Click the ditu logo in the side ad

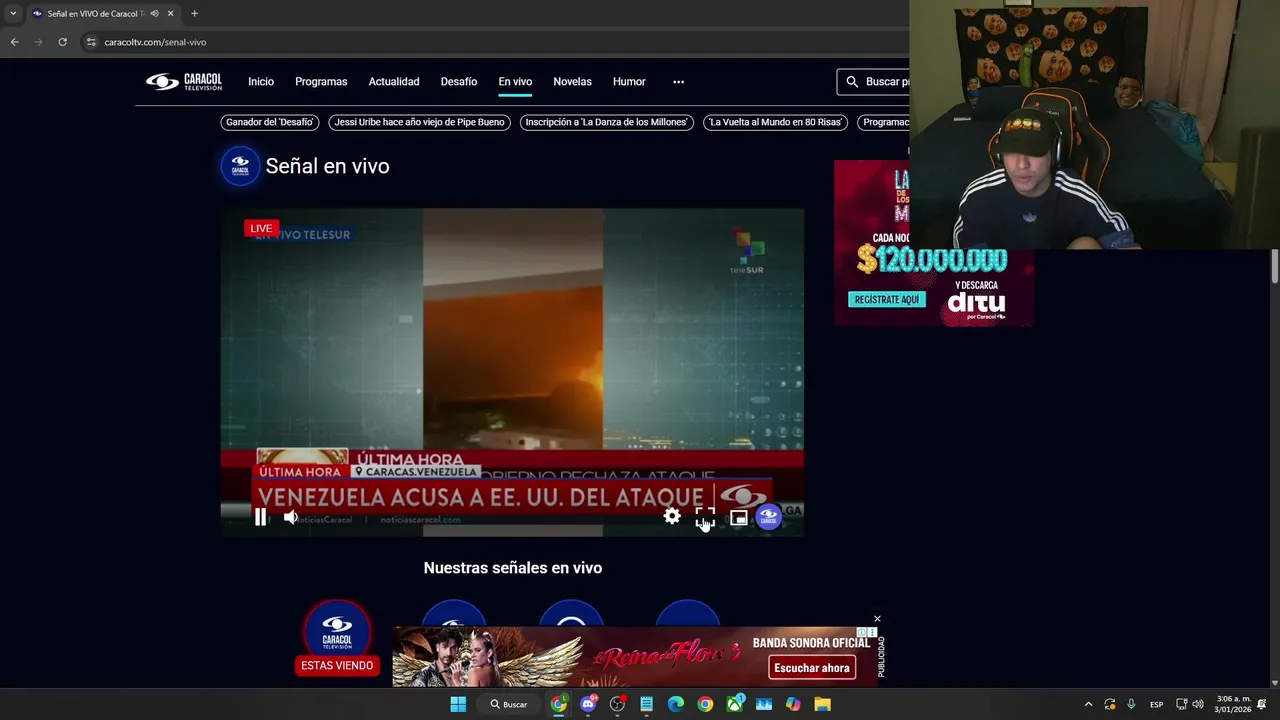click(x=976, y=303)
